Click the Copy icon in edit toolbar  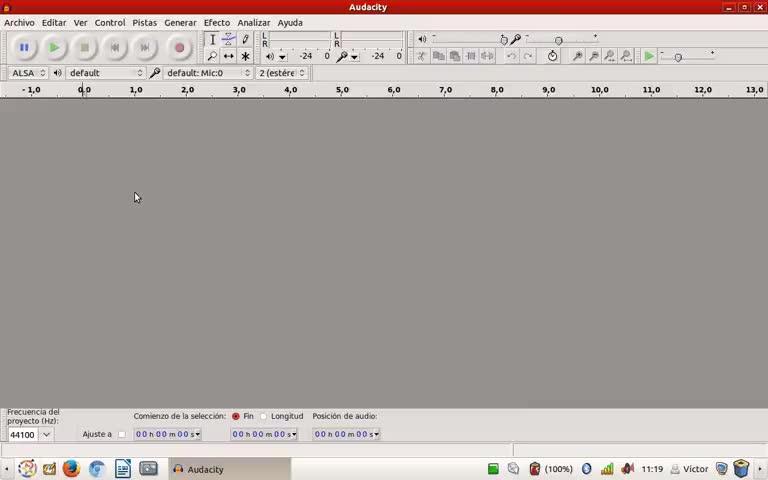pos(438,56)
